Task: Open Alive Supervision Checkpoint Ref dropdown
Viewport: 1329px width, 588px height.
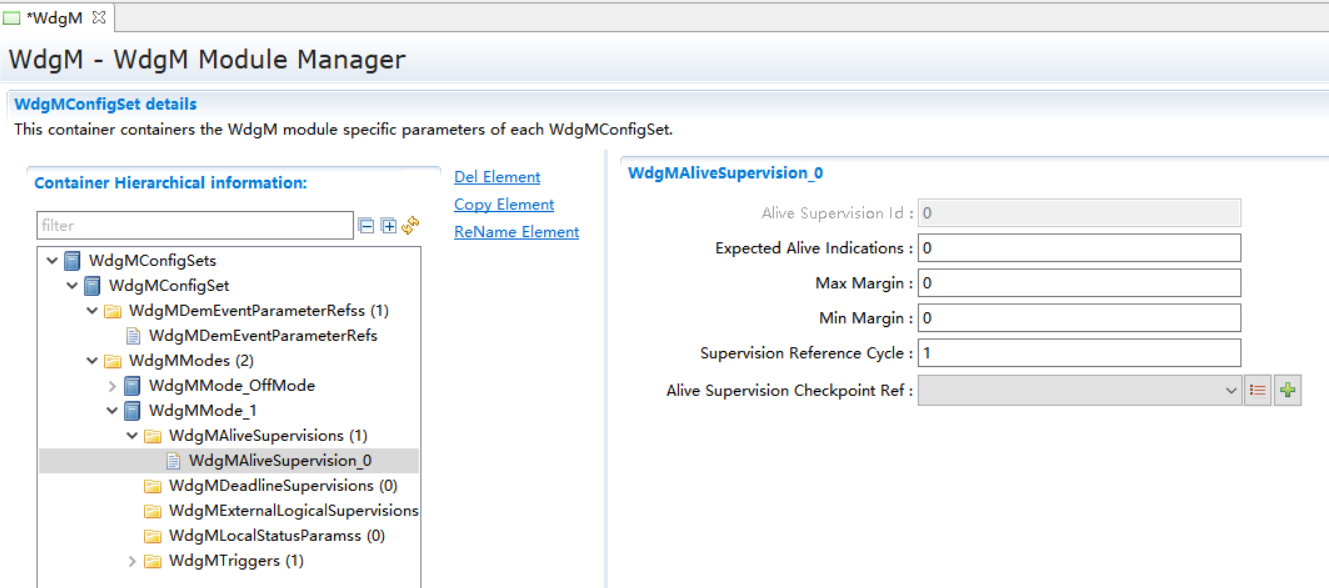Action: [1231, 391]
